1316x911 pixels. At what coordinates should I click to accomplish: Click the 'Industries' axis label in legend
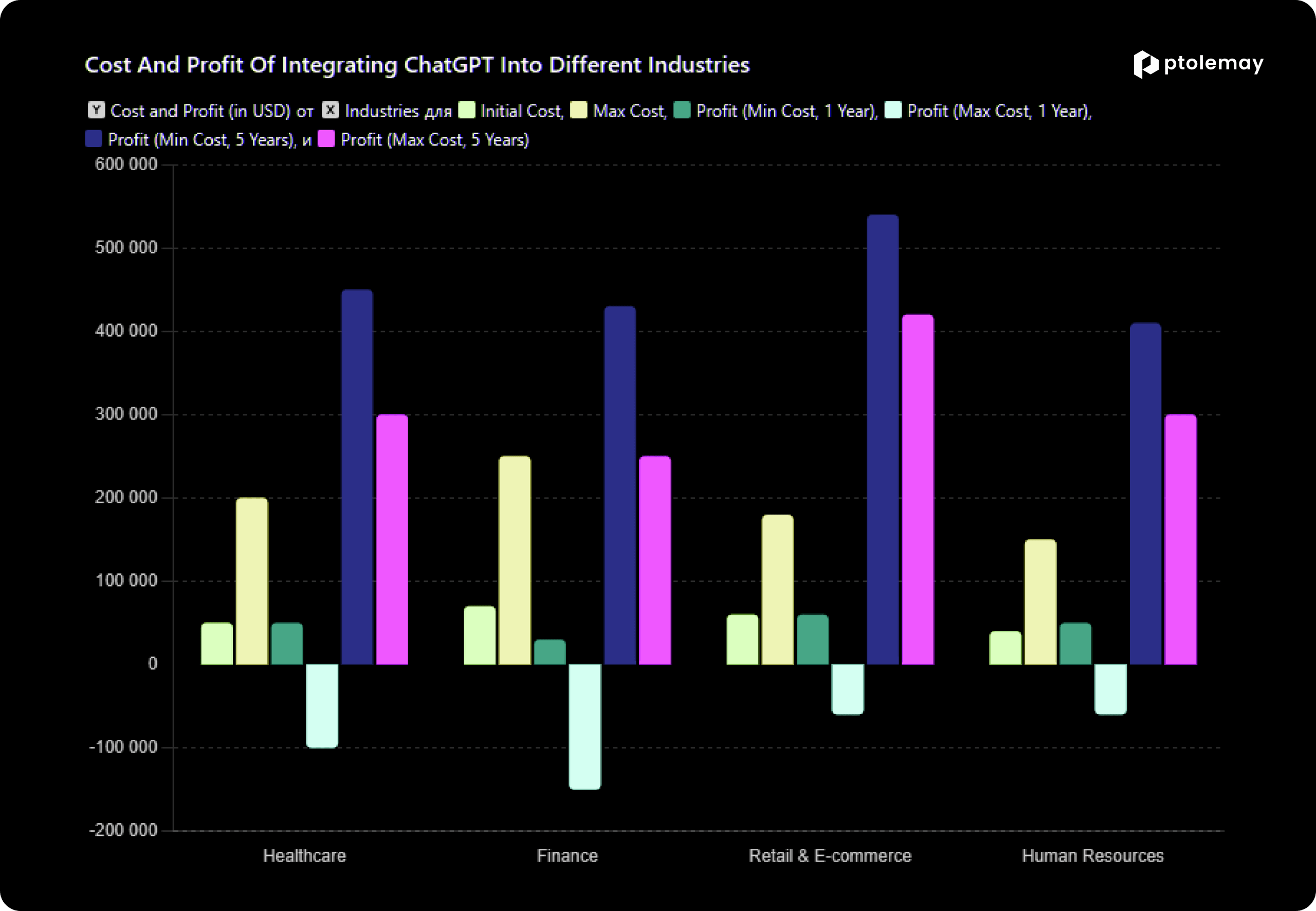coord(382,111)
